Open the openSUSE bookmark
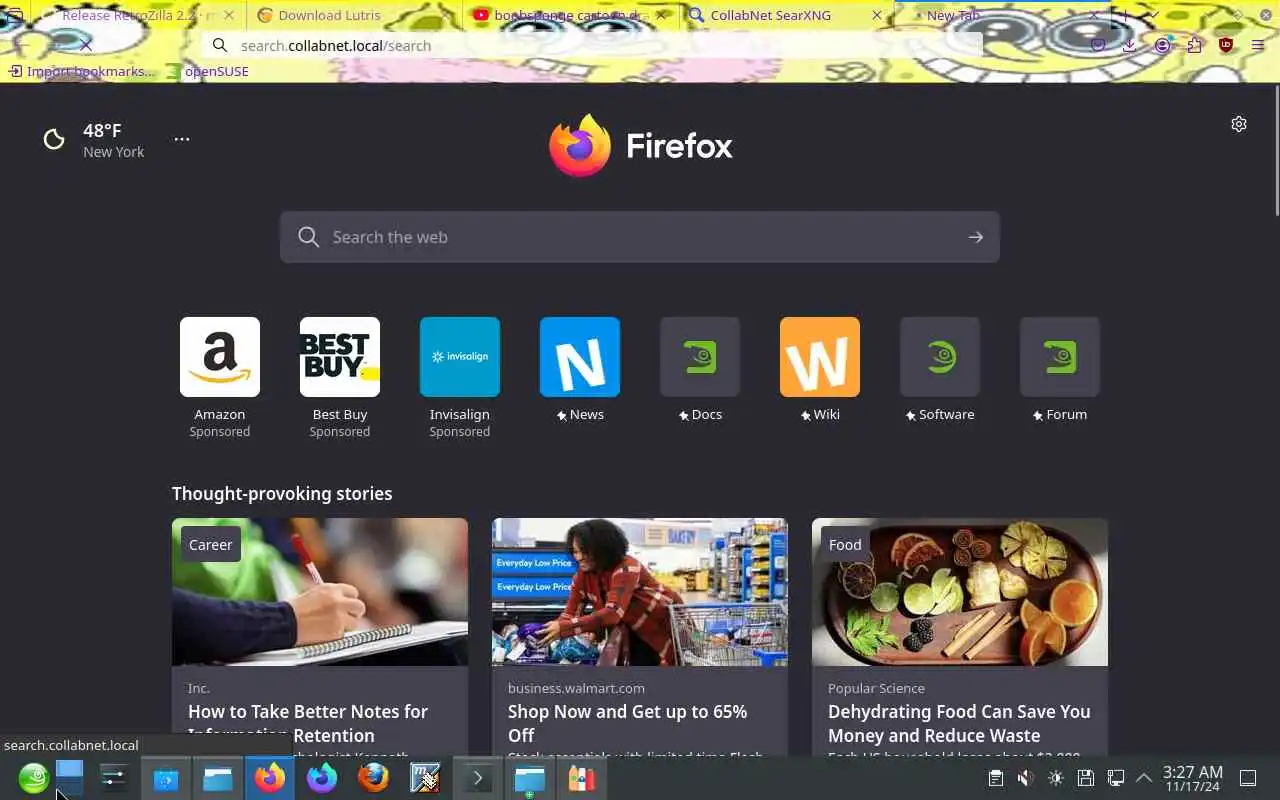Screen dimensions: 1280x800 pos(207,71)
